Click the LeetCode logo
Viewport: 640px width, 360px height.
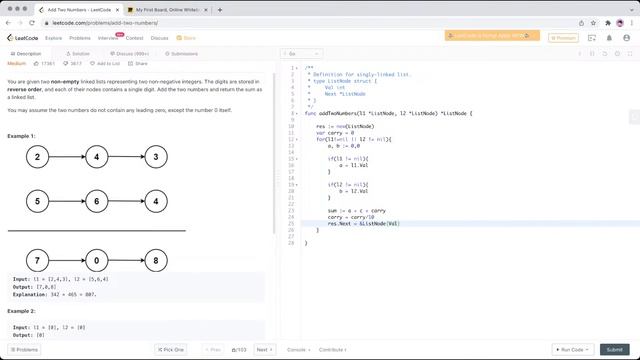click(22, 38)
